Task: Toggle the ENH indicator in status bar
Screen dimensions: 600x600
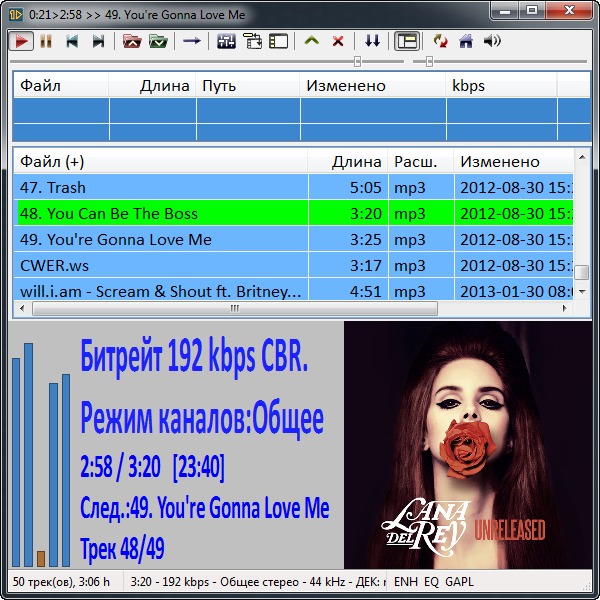Action: (x=406, y=581)
